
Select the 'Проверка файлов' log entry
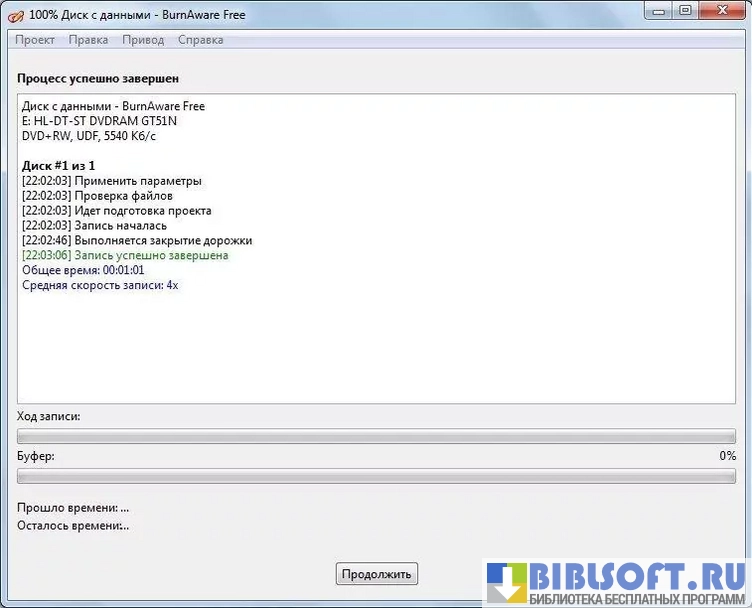click(x=104, y=196)
